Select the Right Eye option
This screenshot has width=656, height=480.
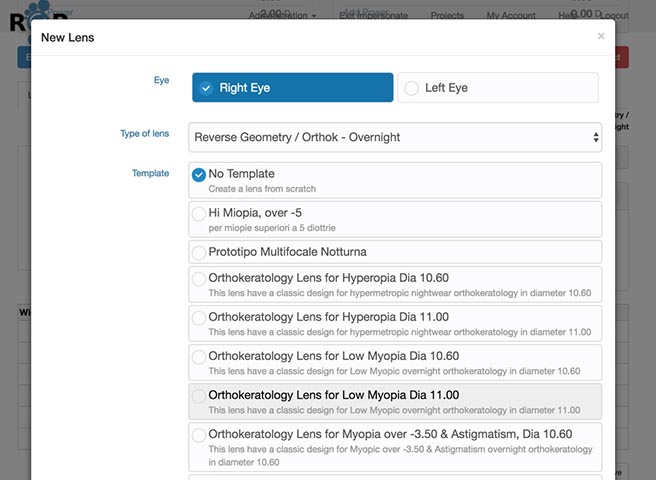pyautogui.click(x=292, y=88)
